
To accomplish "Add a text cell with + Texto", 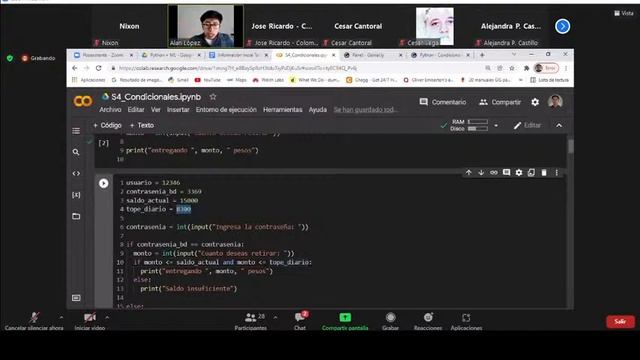I will [142, 125].
